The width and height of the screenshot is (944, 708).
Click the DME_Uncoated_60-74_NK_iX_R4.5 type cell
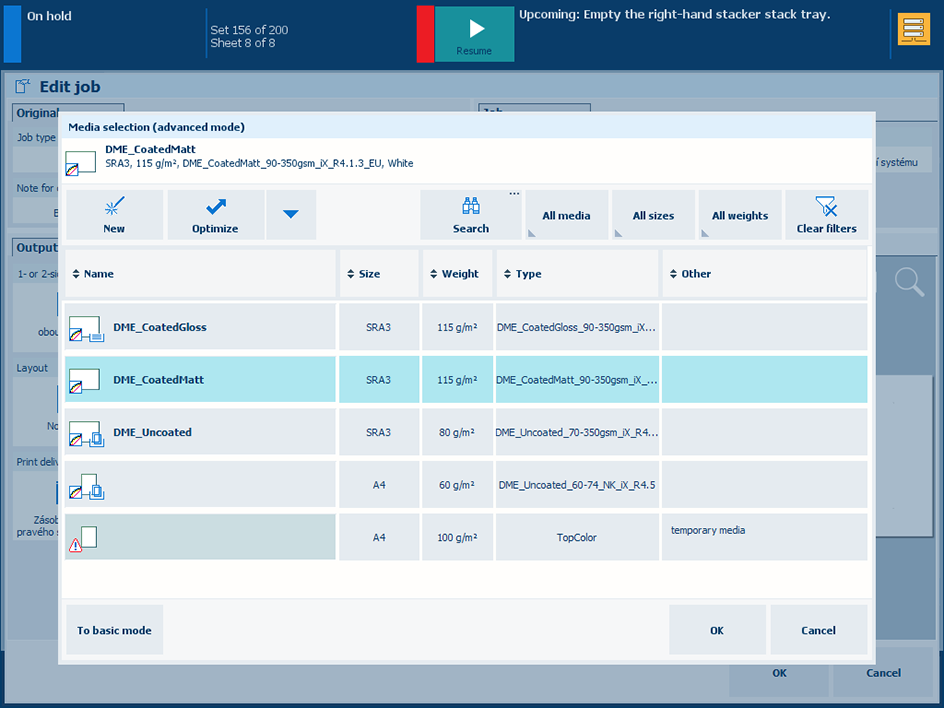577,485
